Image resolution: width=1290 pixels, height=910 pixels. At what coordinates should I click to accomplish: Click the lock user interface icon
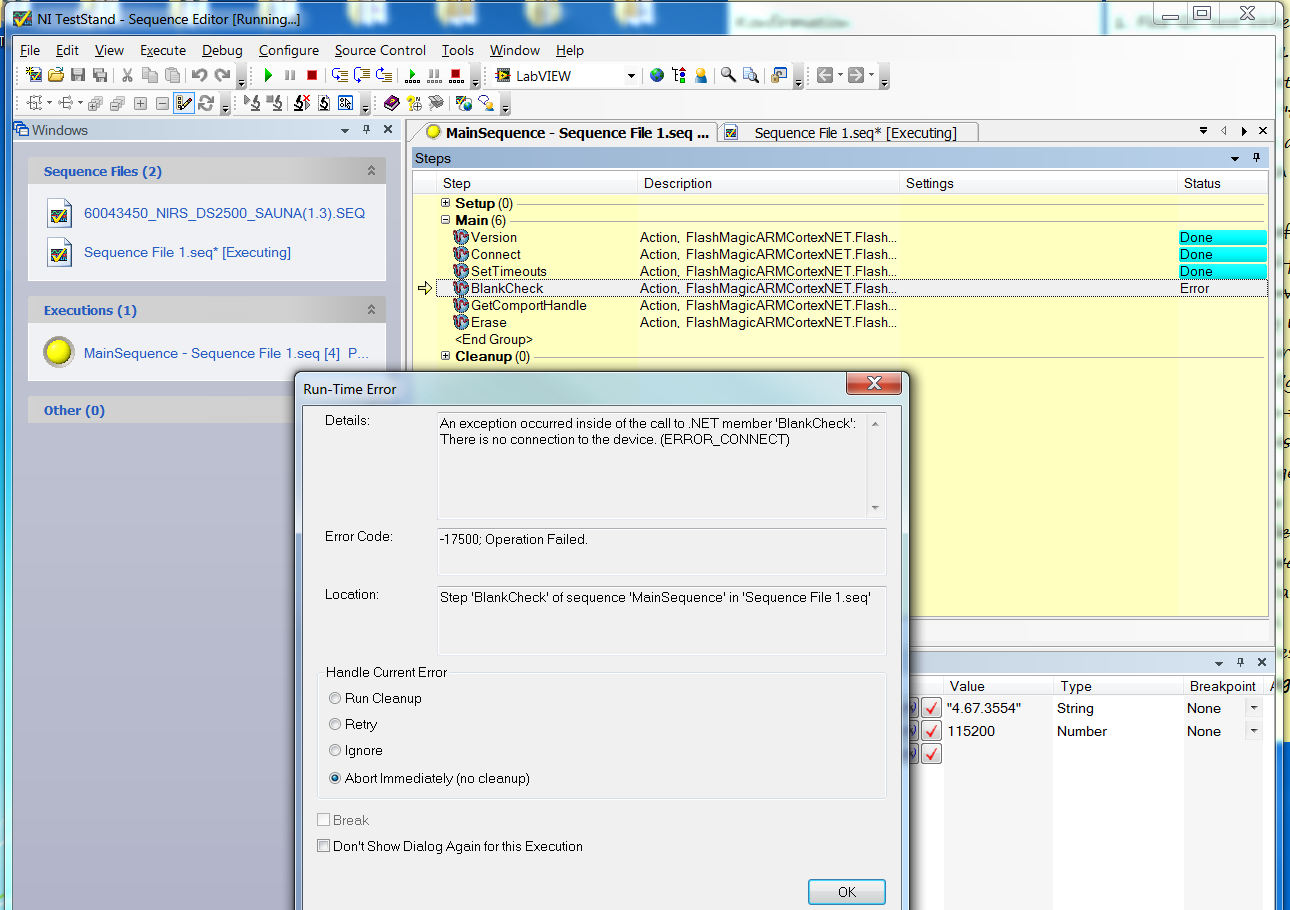pos(778,75)
